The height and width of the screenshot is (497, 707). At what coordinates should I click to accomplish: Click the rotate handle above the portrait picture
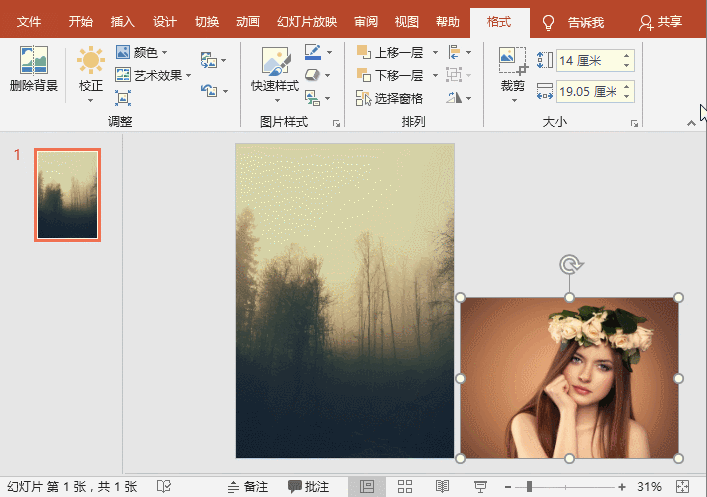(570, 265)
